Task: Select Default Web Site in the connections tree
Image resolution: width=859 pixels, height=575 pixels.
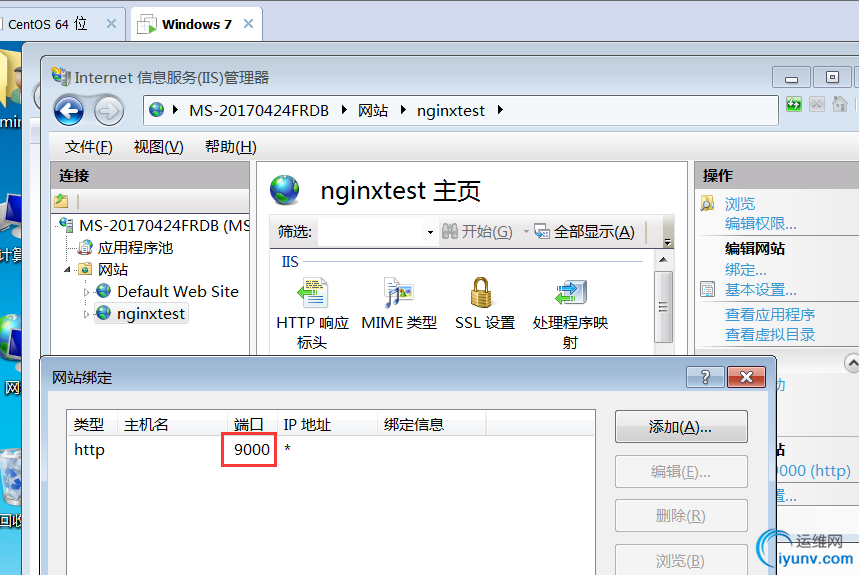Action: point(177,291)
